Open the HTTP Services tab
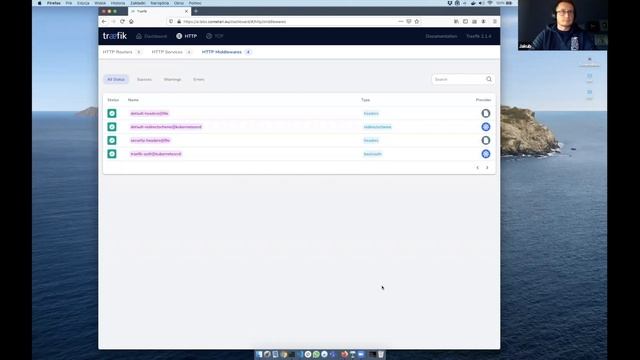The width and height of the screenshot is (640, 360). click(x=171, y=52)
